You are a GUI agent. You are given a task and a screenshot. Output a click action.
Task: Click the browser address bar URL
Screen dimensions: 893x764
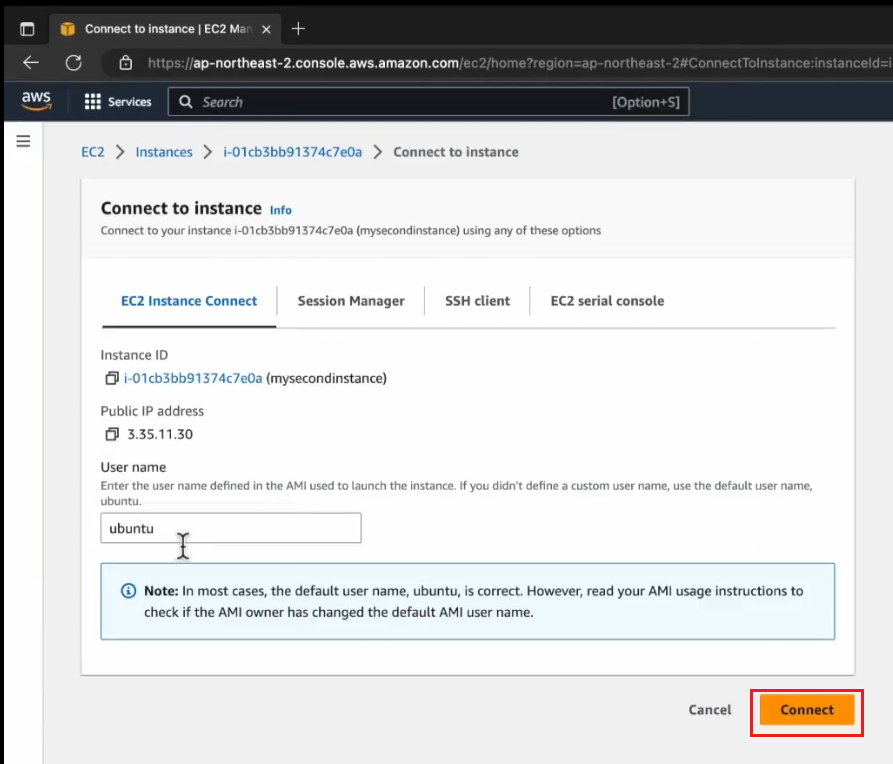click(519, 63)
